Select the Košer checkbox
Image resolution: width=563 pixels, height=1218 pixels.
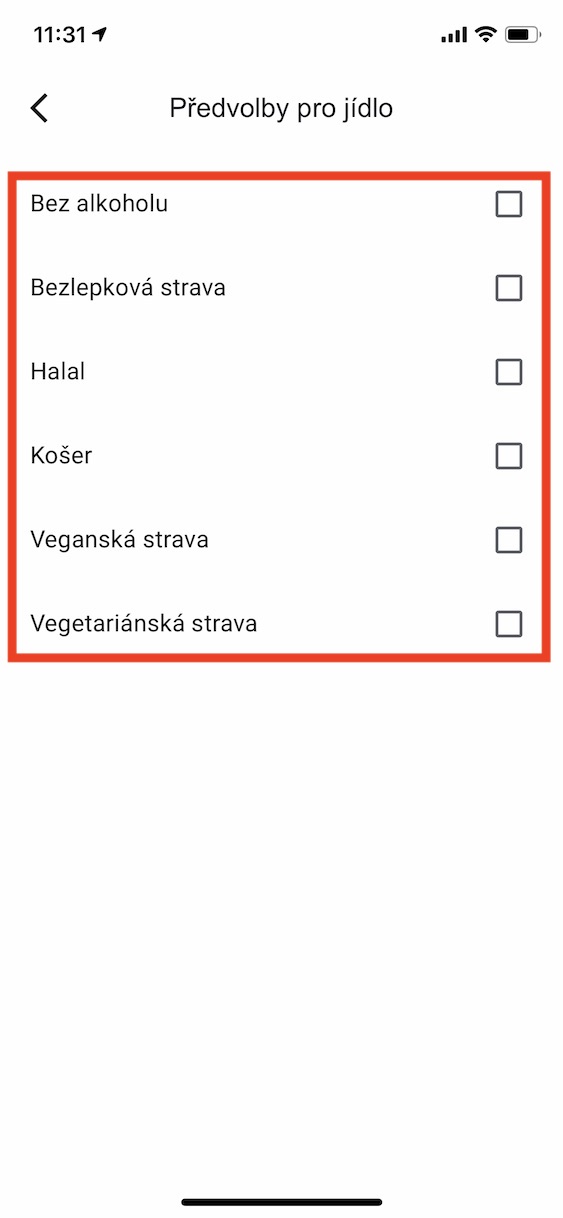509,457
